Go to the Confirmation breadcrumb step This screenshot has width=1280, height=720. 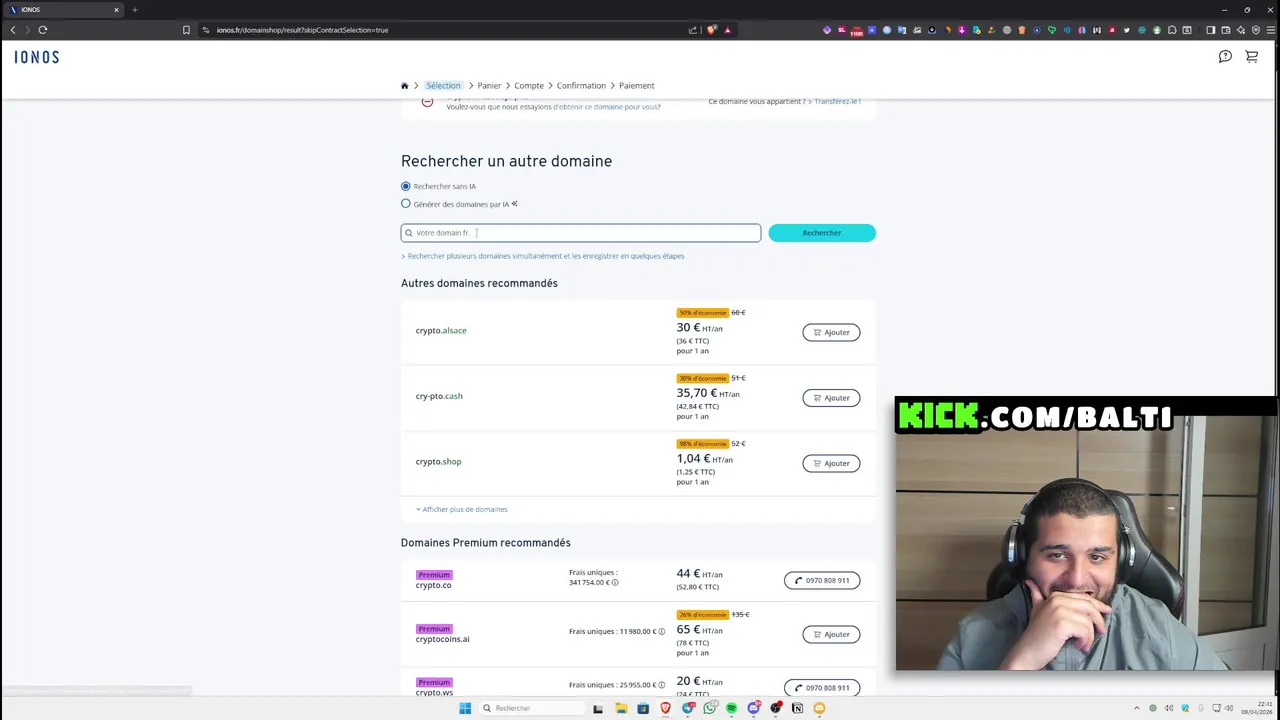pyautogui.click(x=581, y=86)
